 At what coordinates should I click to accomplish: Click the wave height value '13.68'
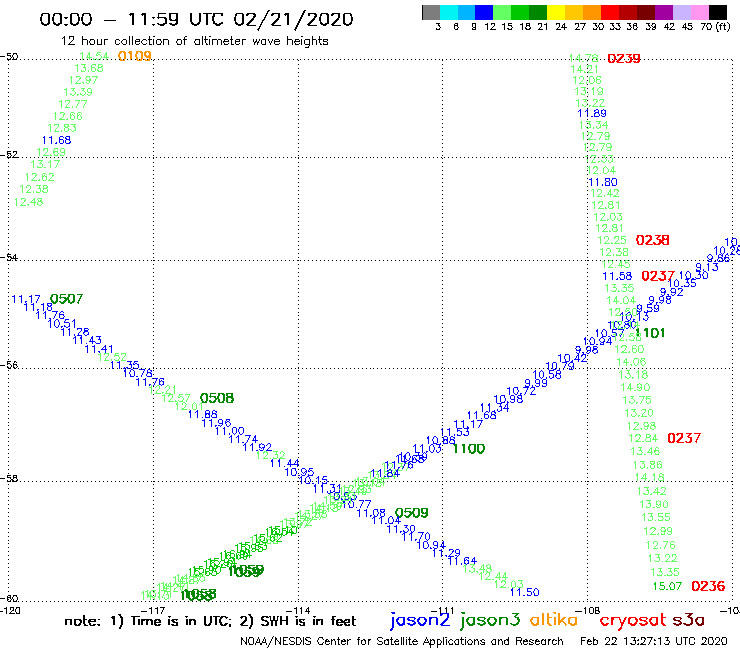[x=89, y=68]
